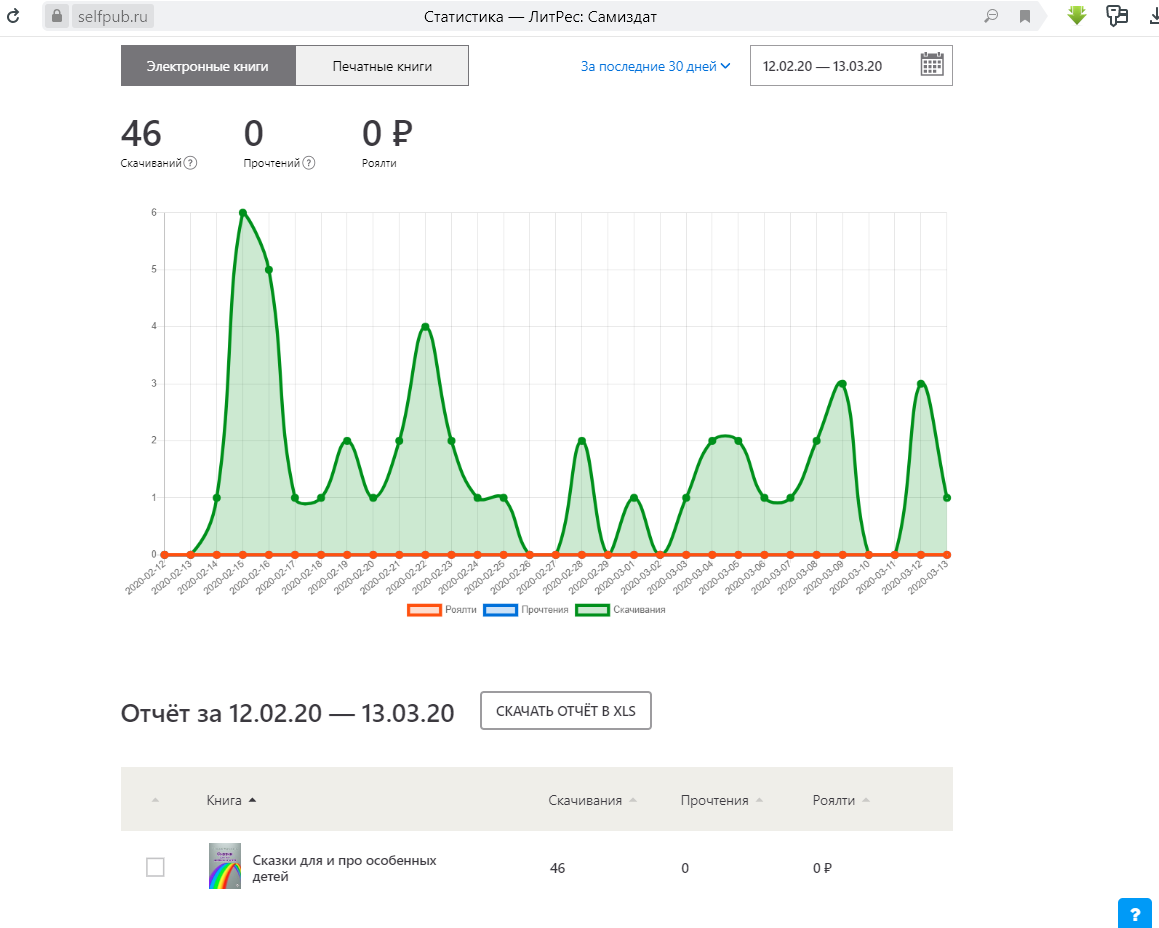Expand the За последние 30 дней dropdown
Screen dimensions: 1159x928
[x=656, y=66]
